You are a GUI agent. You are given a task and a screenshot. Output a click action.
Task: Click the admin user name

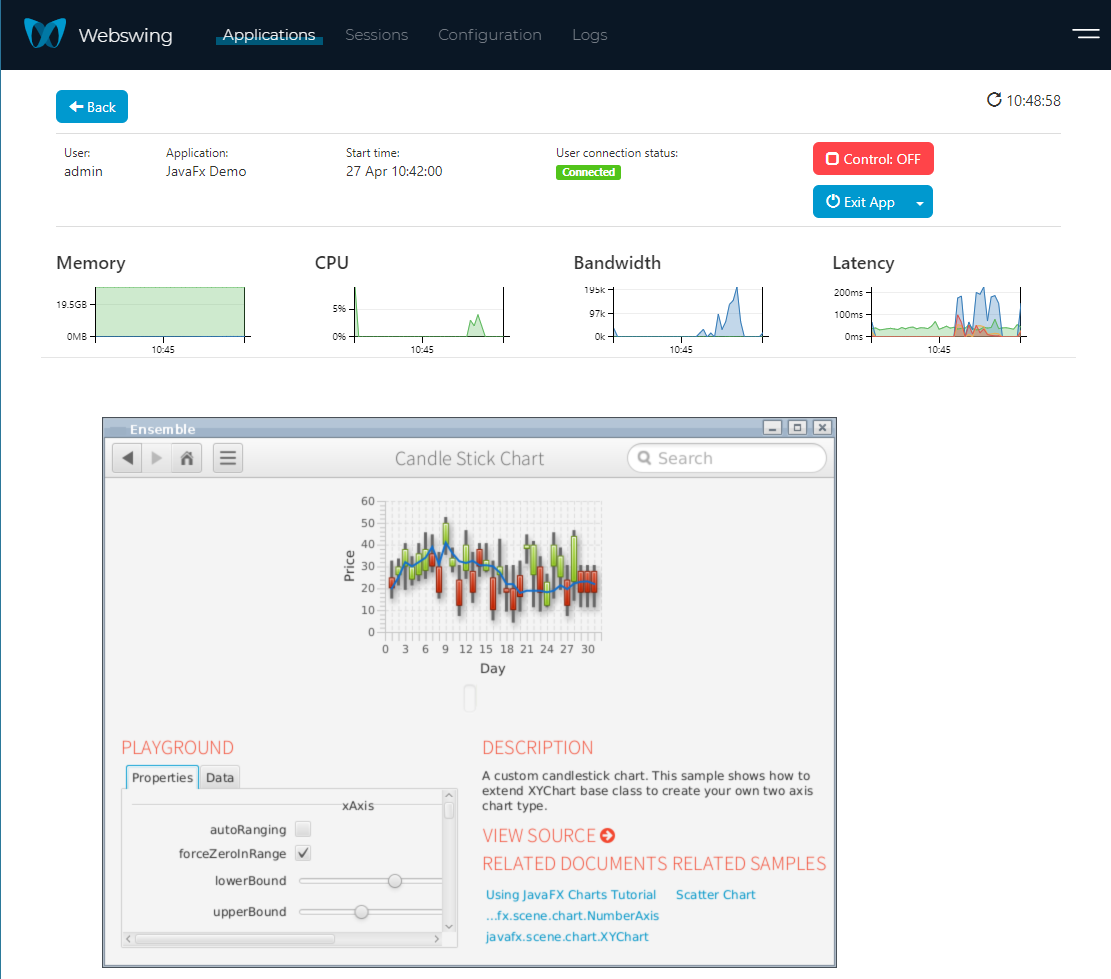(84, 171)
